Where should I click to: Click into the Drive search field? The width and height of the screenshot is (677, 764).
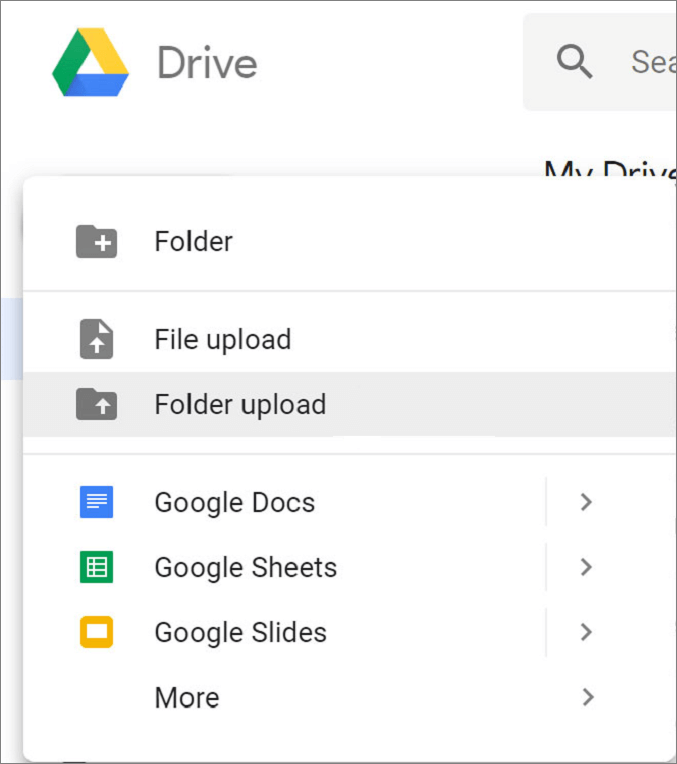point(650,62)
